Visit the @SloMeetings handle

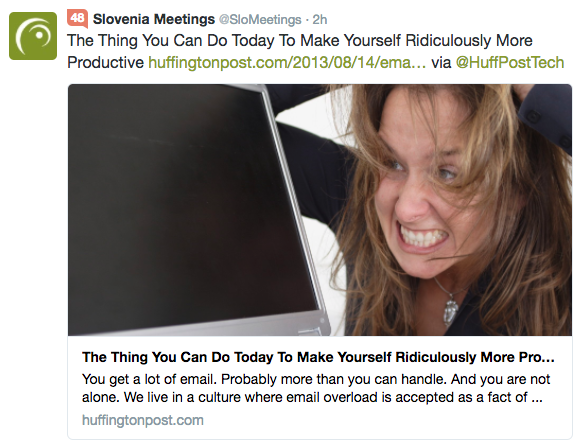pos(260,20)
